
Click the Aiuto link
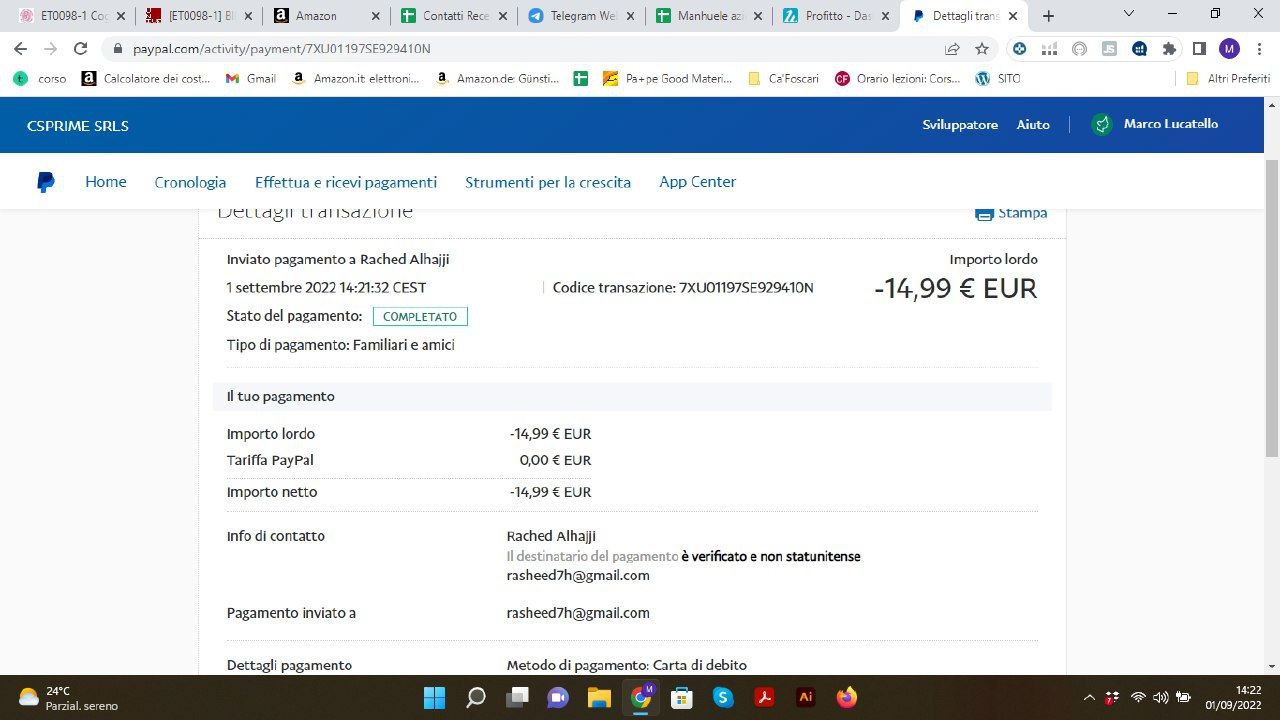click(1033, 125)
